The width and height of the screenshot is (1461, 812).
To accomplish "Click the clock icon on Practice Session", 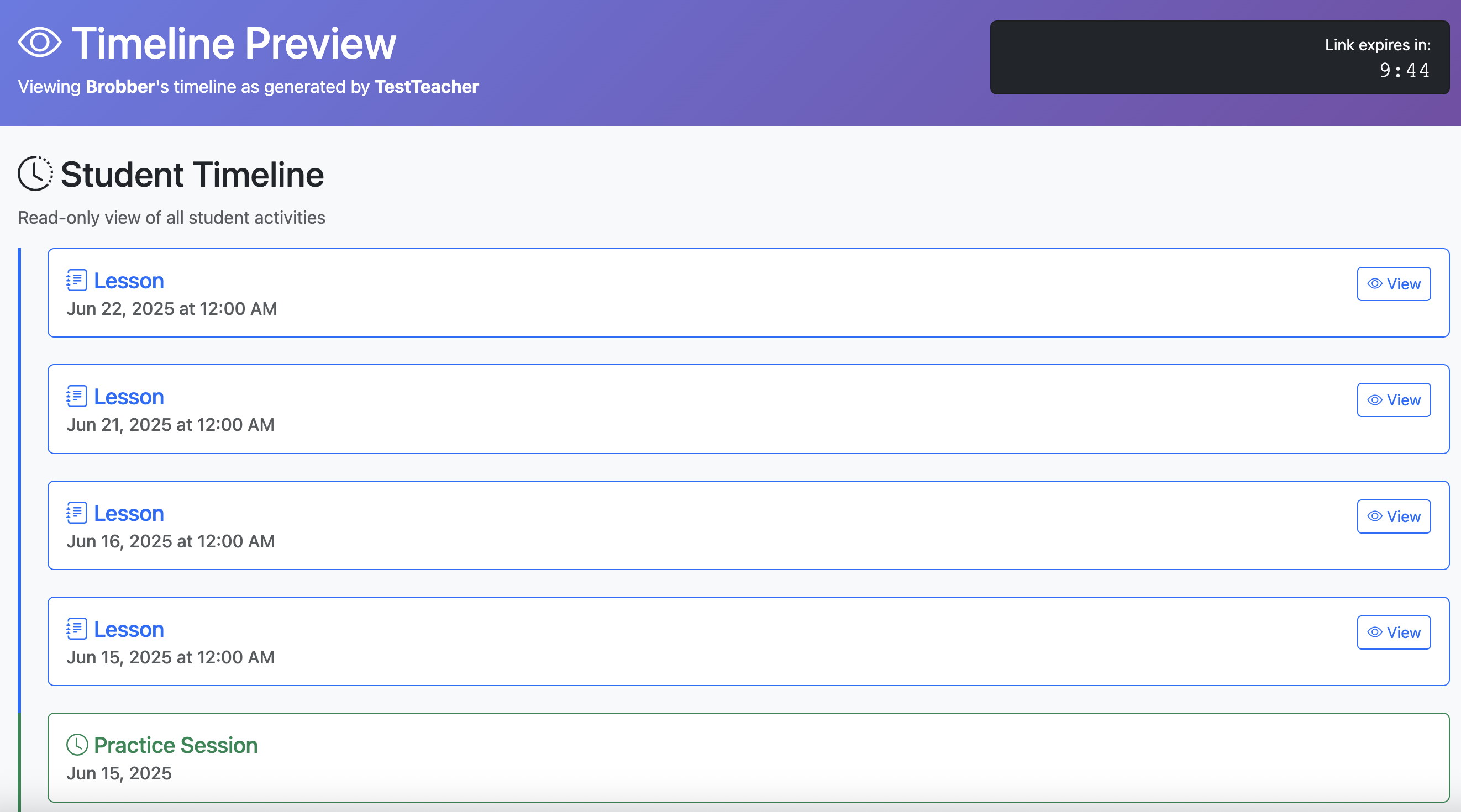I will pyautogui.click(x=77, y=745).
